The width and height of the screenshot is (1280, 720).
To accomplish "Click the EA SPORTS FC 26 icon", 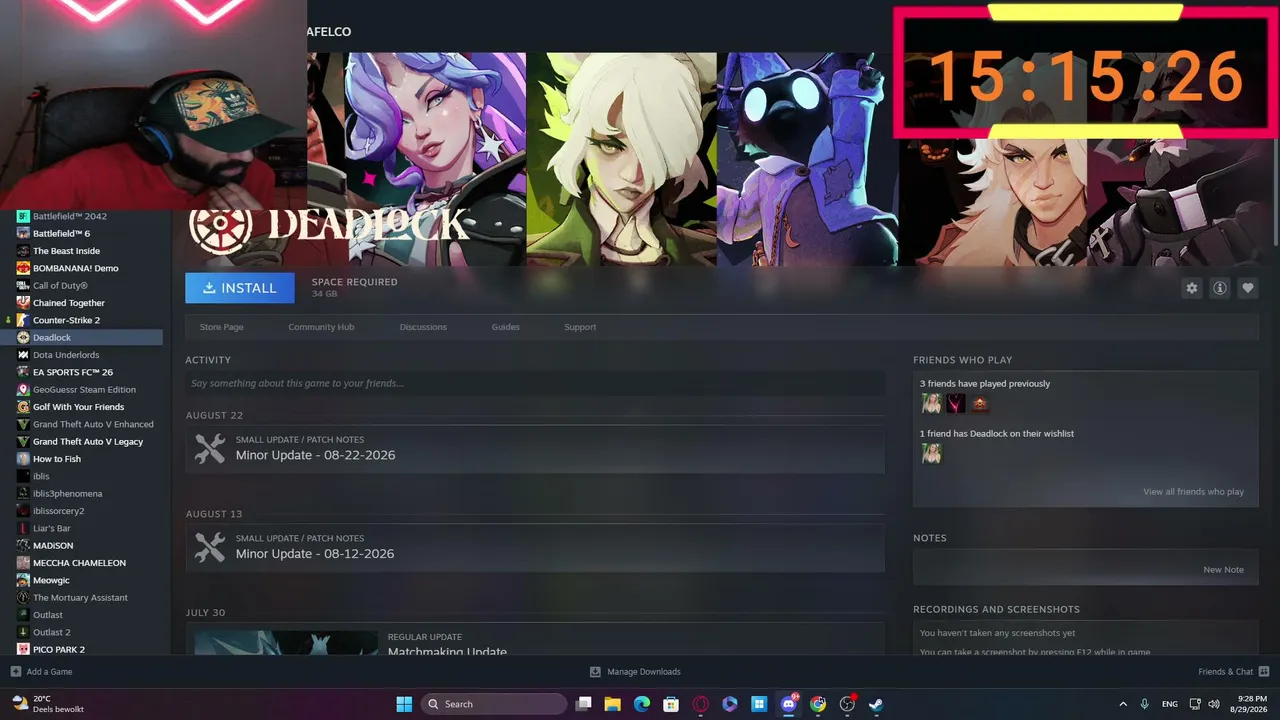I will point(24,372).
